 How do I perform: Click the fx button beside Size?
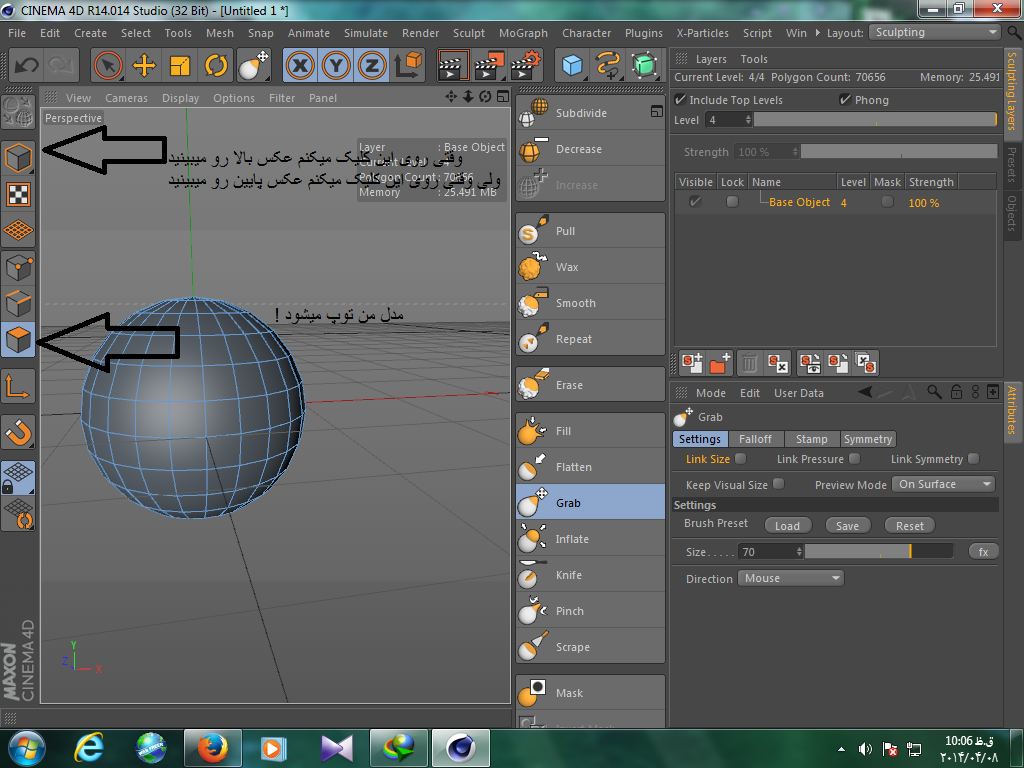click(984, 552)
